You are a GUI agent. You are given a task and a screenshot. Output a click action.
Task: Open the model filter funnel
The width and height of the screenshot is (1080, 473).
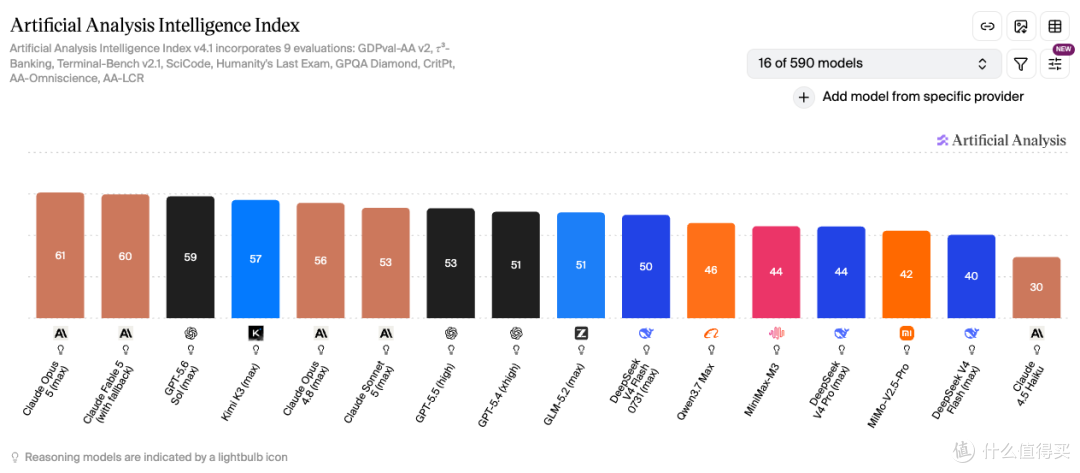point(1021,64)
